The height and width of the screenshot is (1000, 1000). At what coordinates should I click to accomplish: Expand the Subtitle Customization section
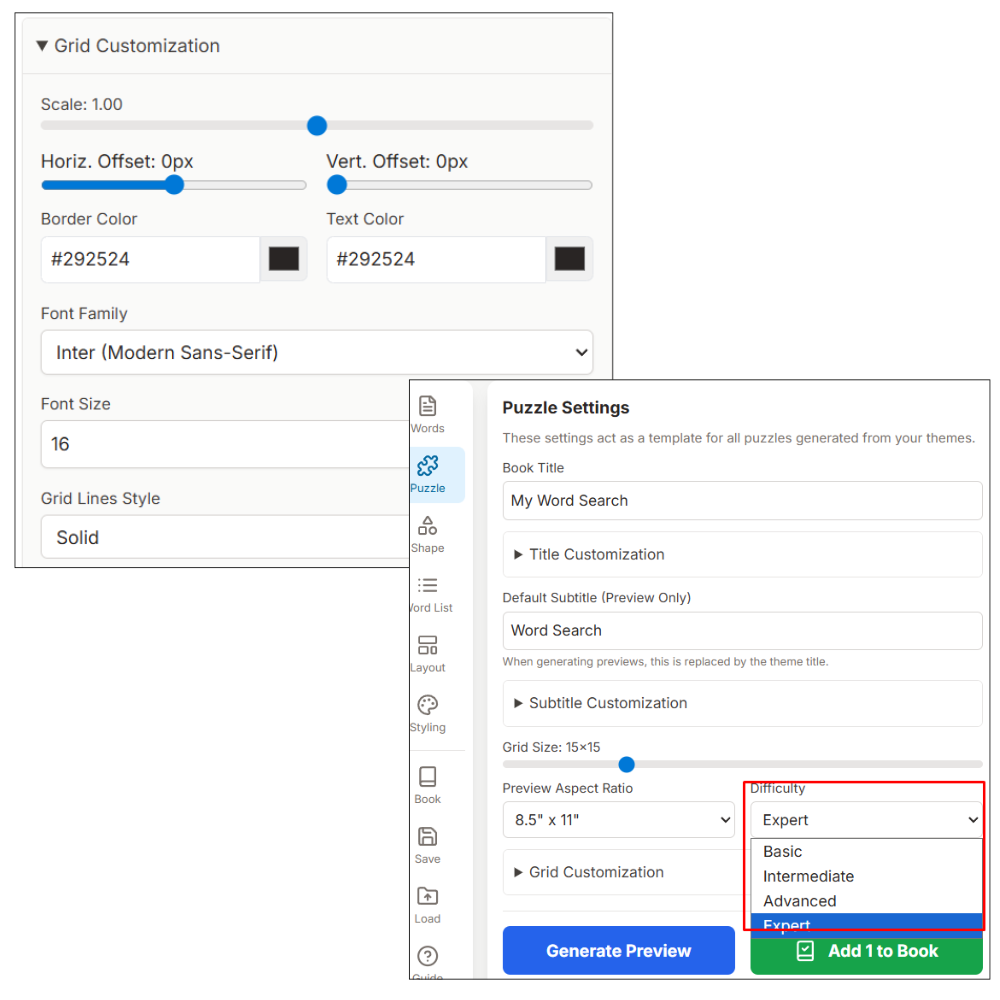pos(607,703)
